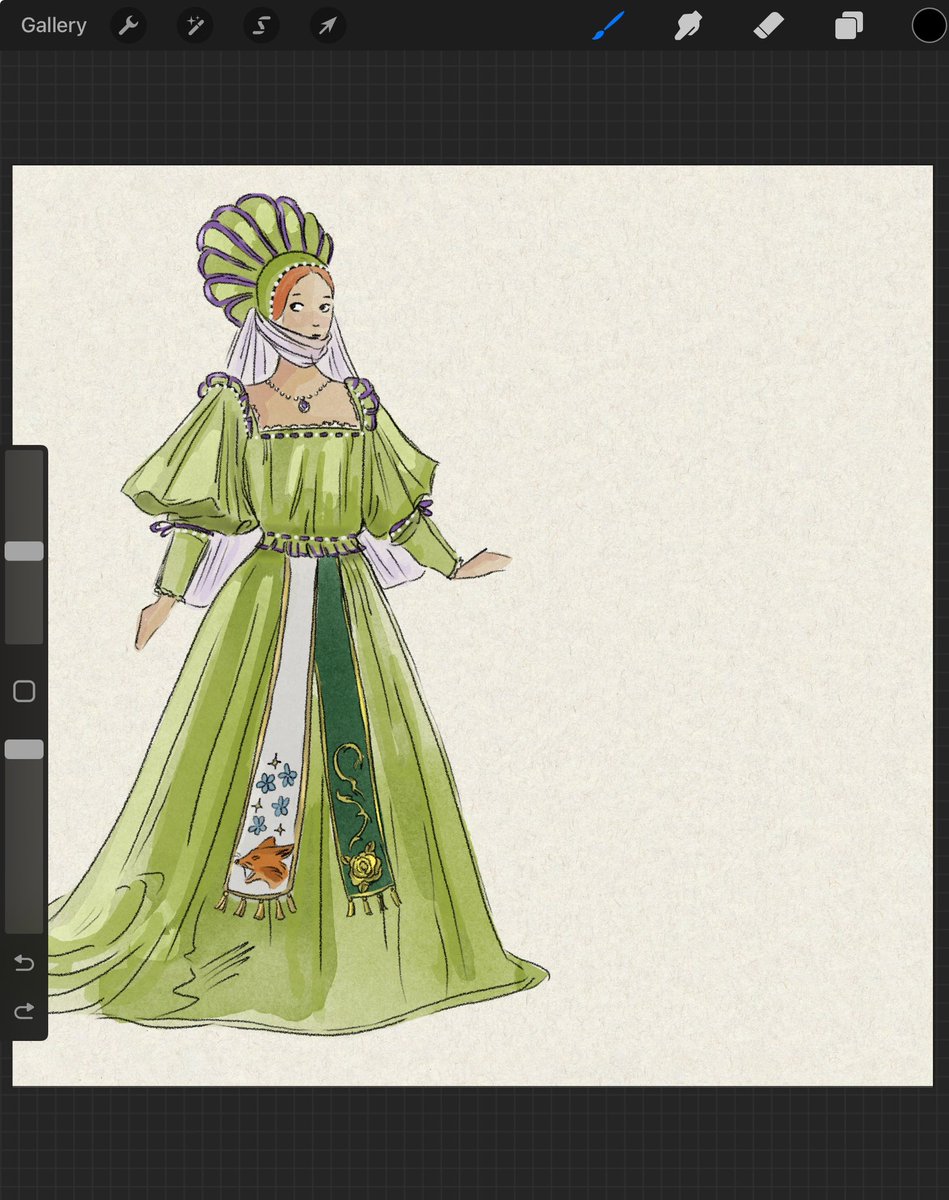Adjust the brush opacity slider handle
Image resolution: width=949 pixels, height=1200 pixels.
tap(24, 749)
